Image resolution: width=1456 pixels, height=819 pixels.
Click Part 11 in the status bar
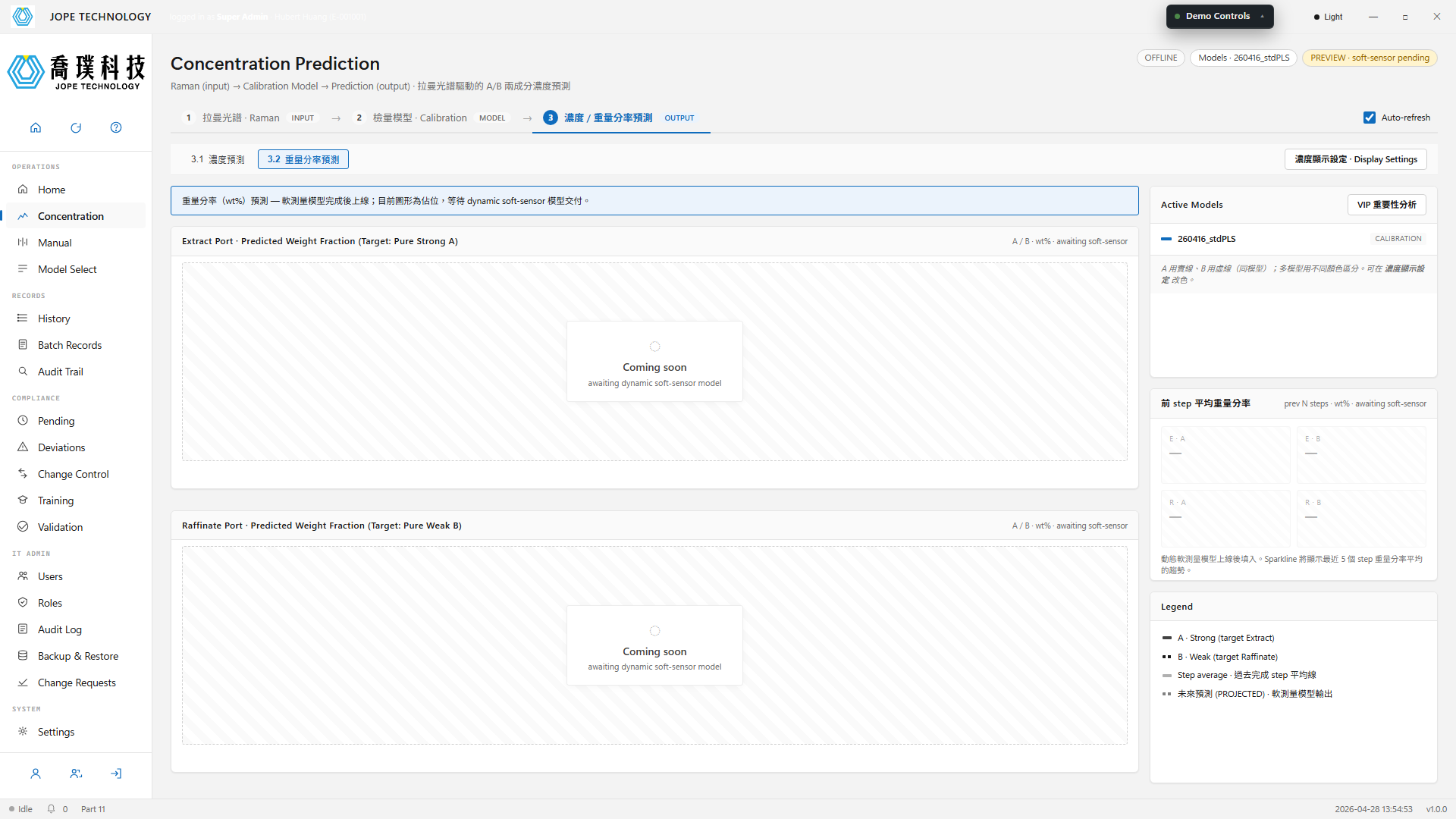point(93,809)
